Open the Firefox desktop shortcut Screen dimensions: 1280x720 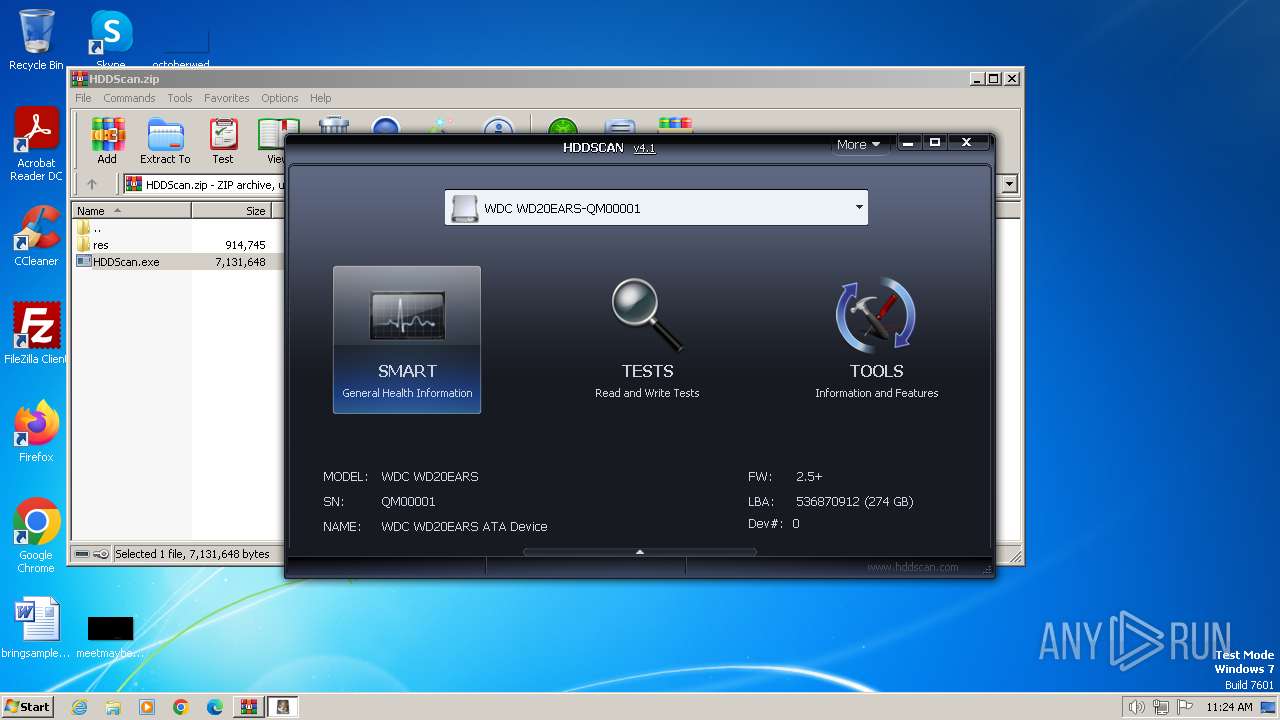[36, 432]
